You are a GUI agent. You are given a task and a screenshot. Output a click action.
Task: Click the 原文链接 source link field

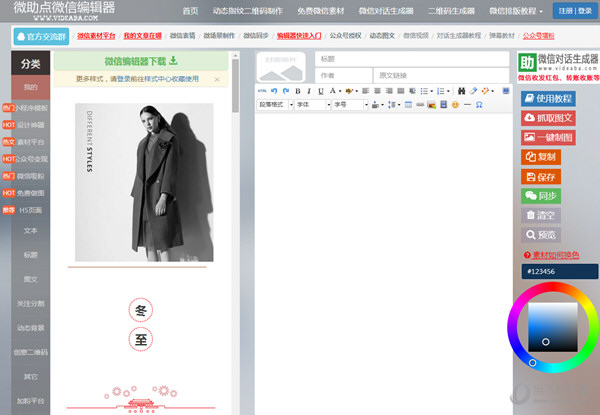[441, 75]
